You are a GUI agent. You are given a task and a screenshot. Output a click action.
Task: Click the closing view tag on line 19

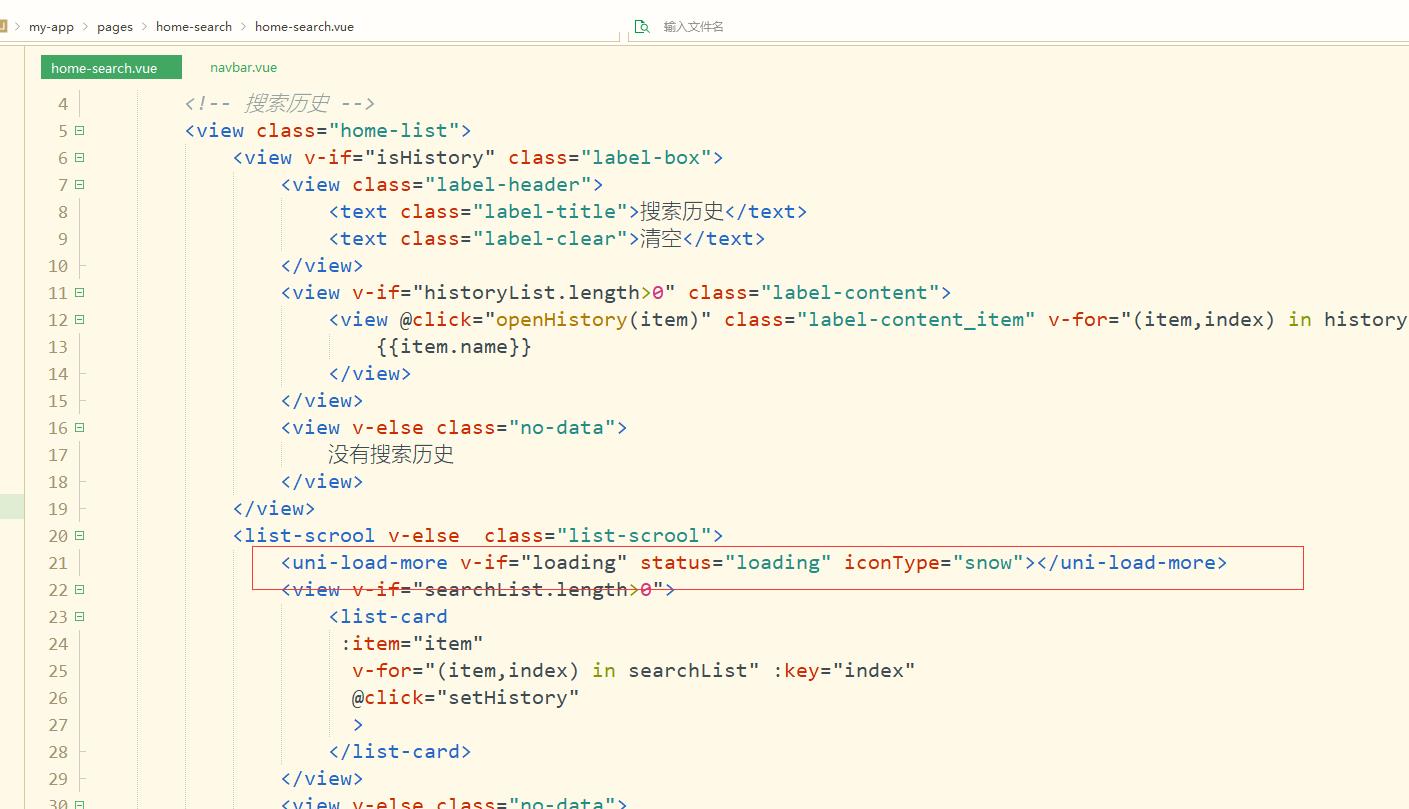[274, 508]
